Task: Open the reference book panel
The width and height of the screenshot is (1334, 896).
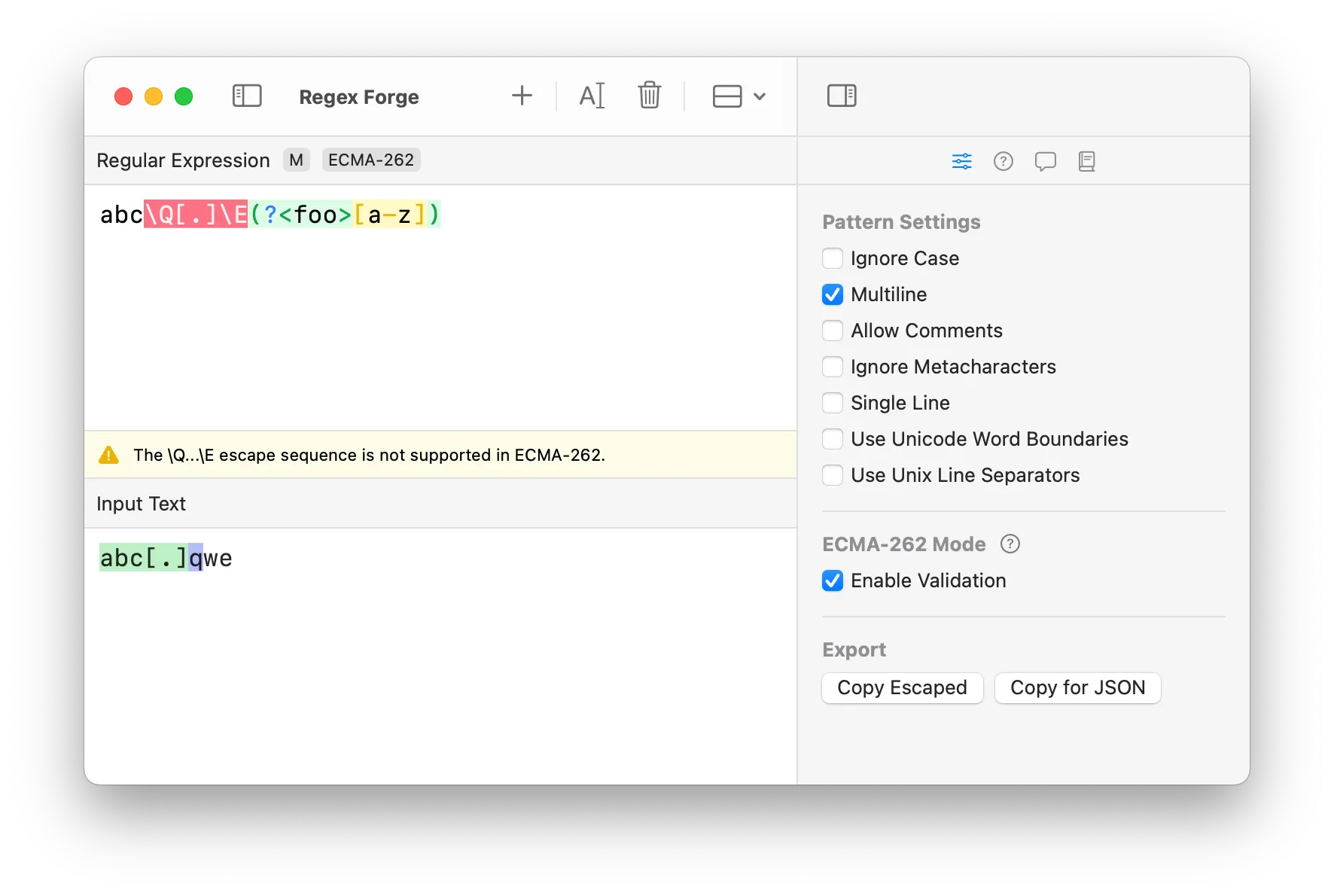Action: [x=1086, y=160]
